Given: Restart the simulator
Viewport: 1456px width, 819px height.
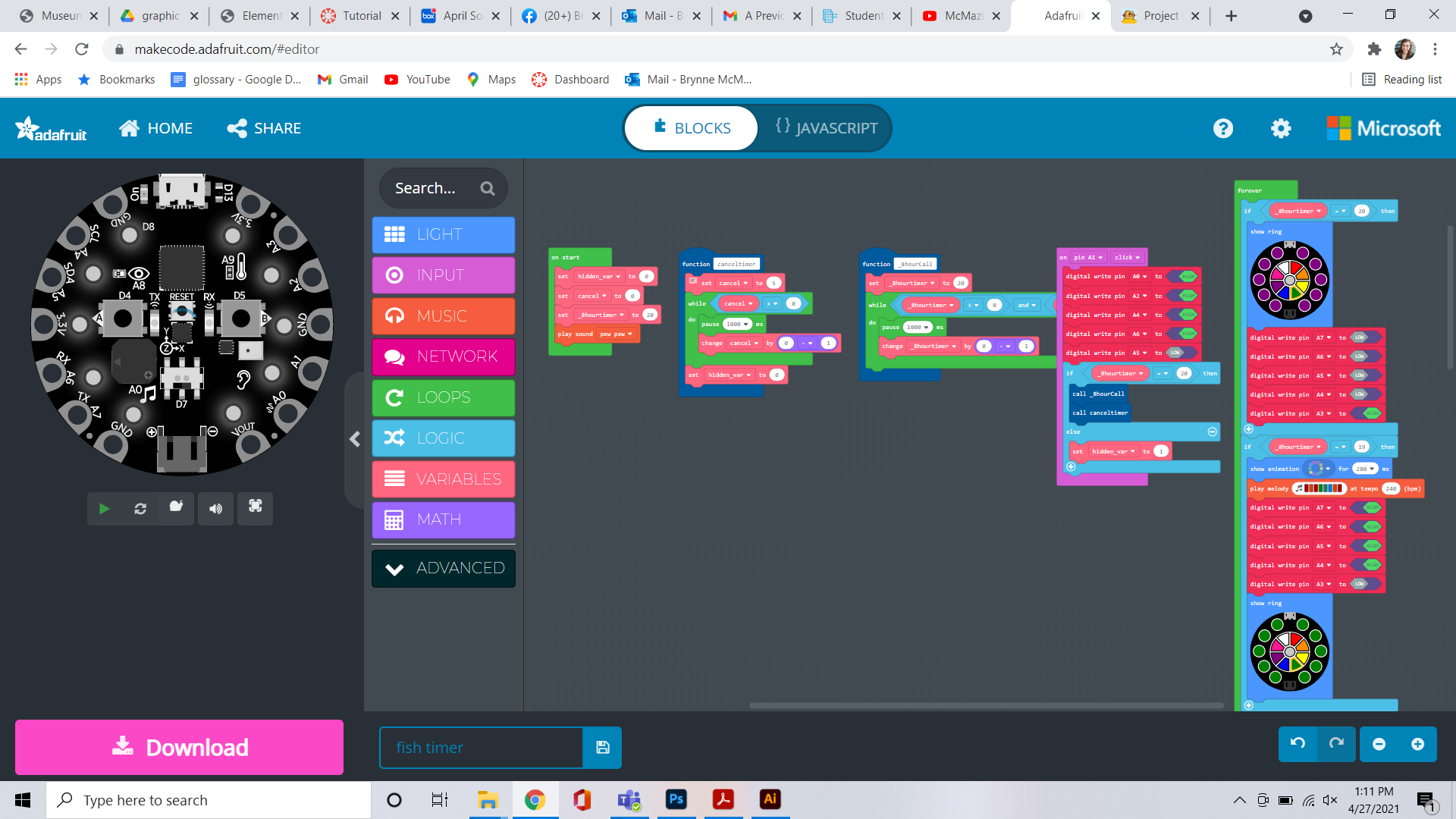Looking at the screenshot, I should coord(140,509).
